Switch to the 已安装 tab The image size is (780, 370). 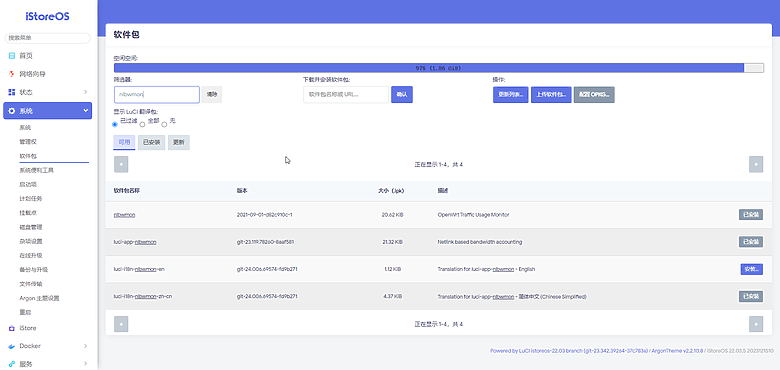pyautogui.click(x=151, y=142)
